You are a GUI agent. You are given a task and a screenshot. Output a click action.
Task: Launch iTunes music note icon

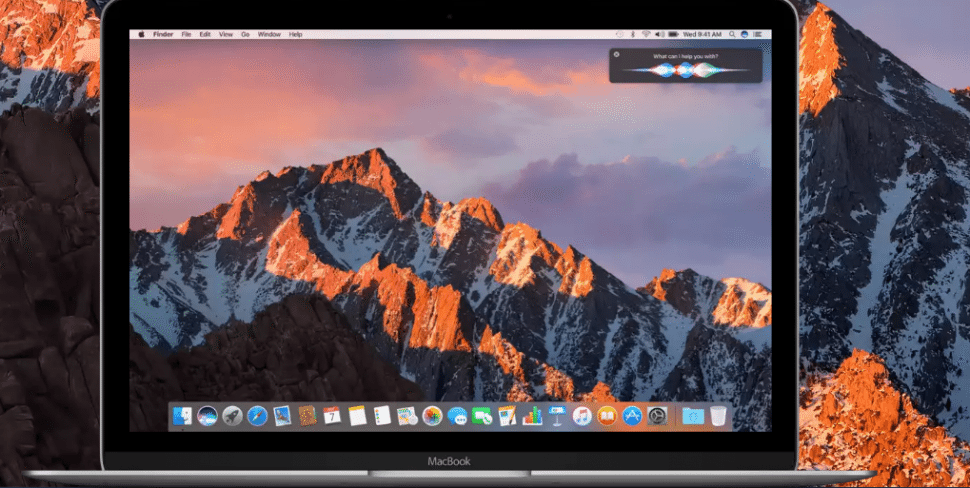pyautogui.click(x=582, y=416)
